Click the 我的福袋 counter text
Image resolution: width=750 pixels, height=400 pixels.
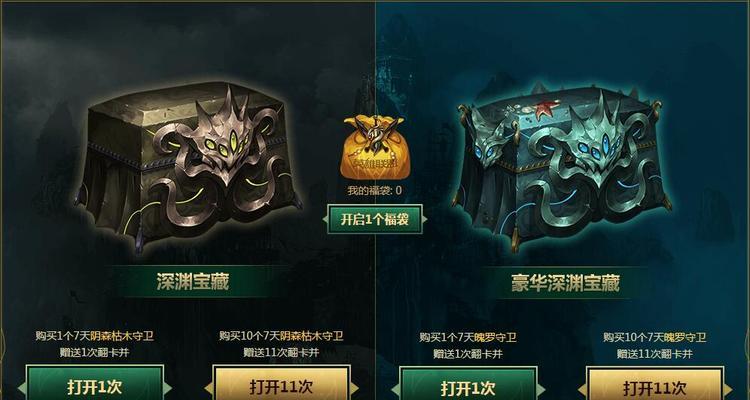pyautogui.click(x=375, y=190)
